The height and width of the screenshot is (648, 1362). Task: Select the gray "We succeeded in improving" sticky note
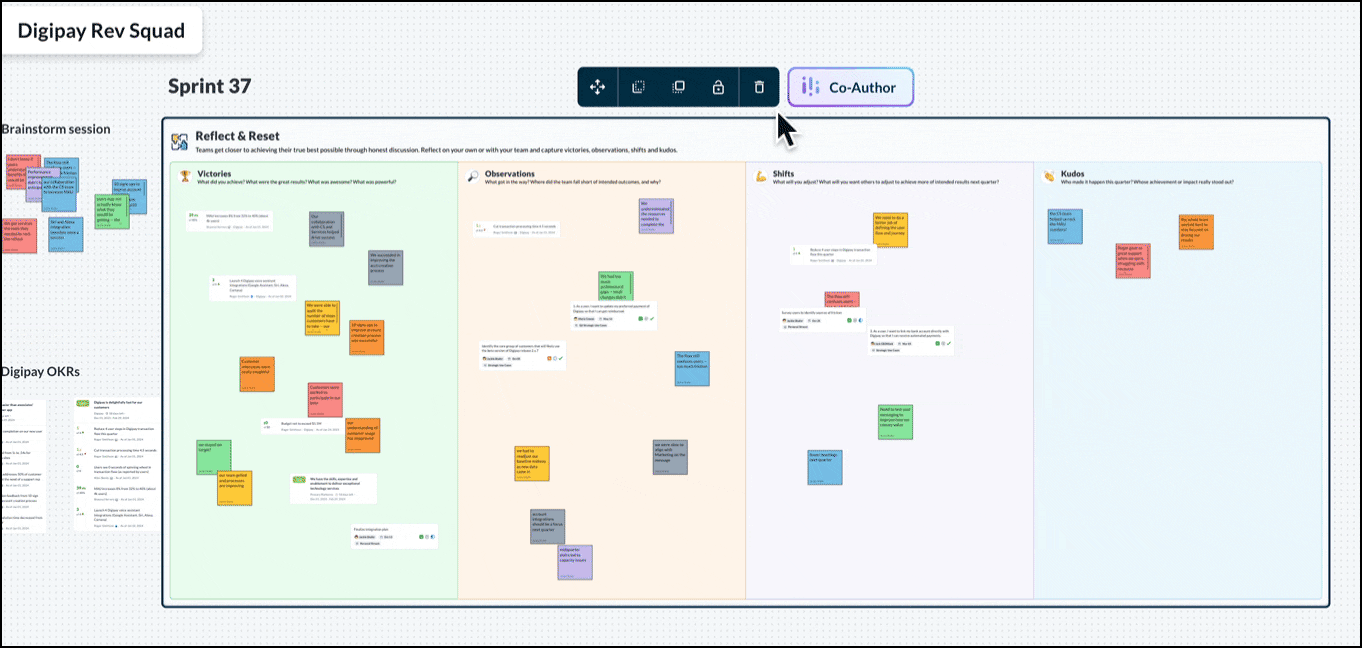coord(386,268)
